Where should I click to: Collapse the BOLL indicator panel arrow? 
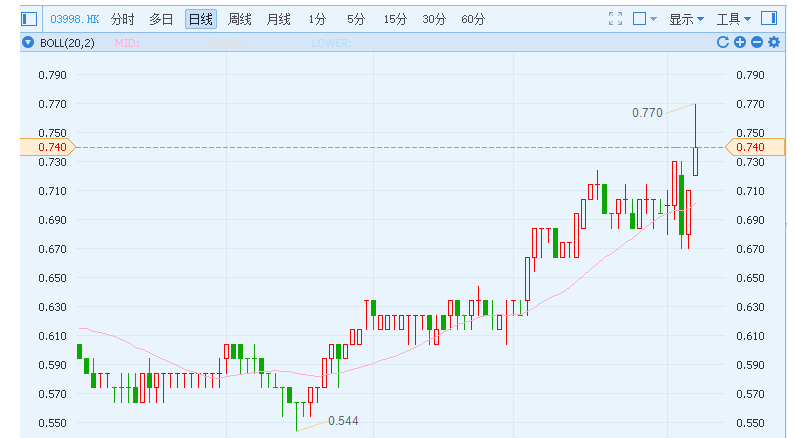point(28,43)
